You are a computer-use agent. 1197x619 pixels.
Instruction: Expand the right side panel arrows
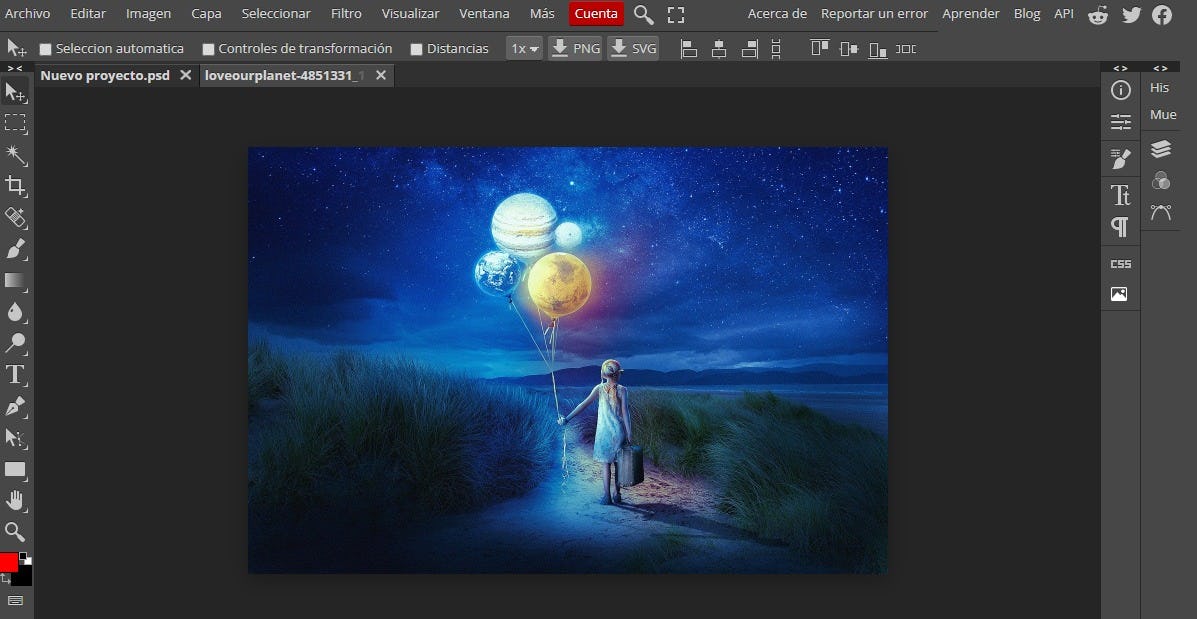point(1120,68)
